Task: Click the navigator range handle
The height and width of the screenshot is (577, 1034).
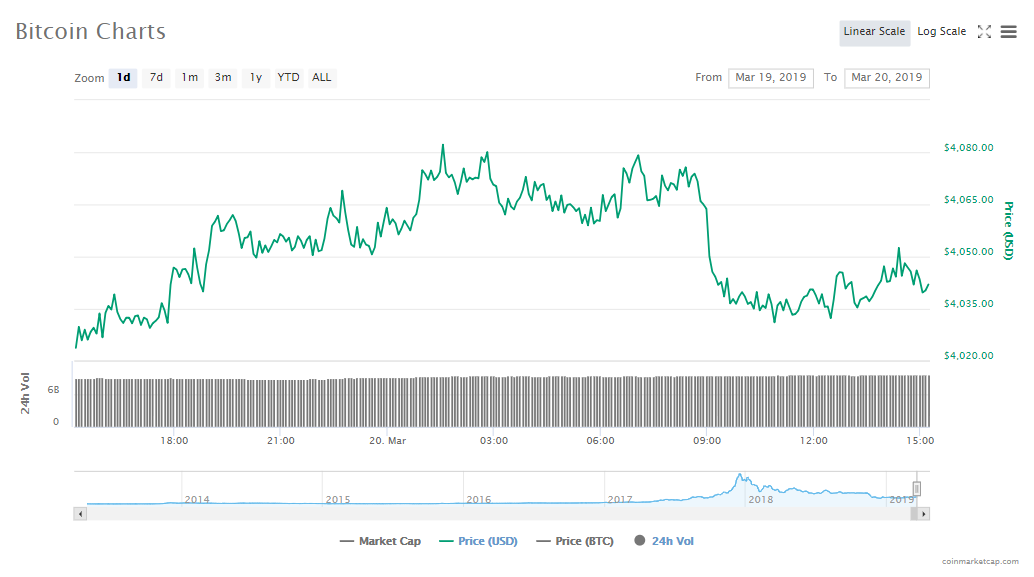Action: tap(916, 488)
